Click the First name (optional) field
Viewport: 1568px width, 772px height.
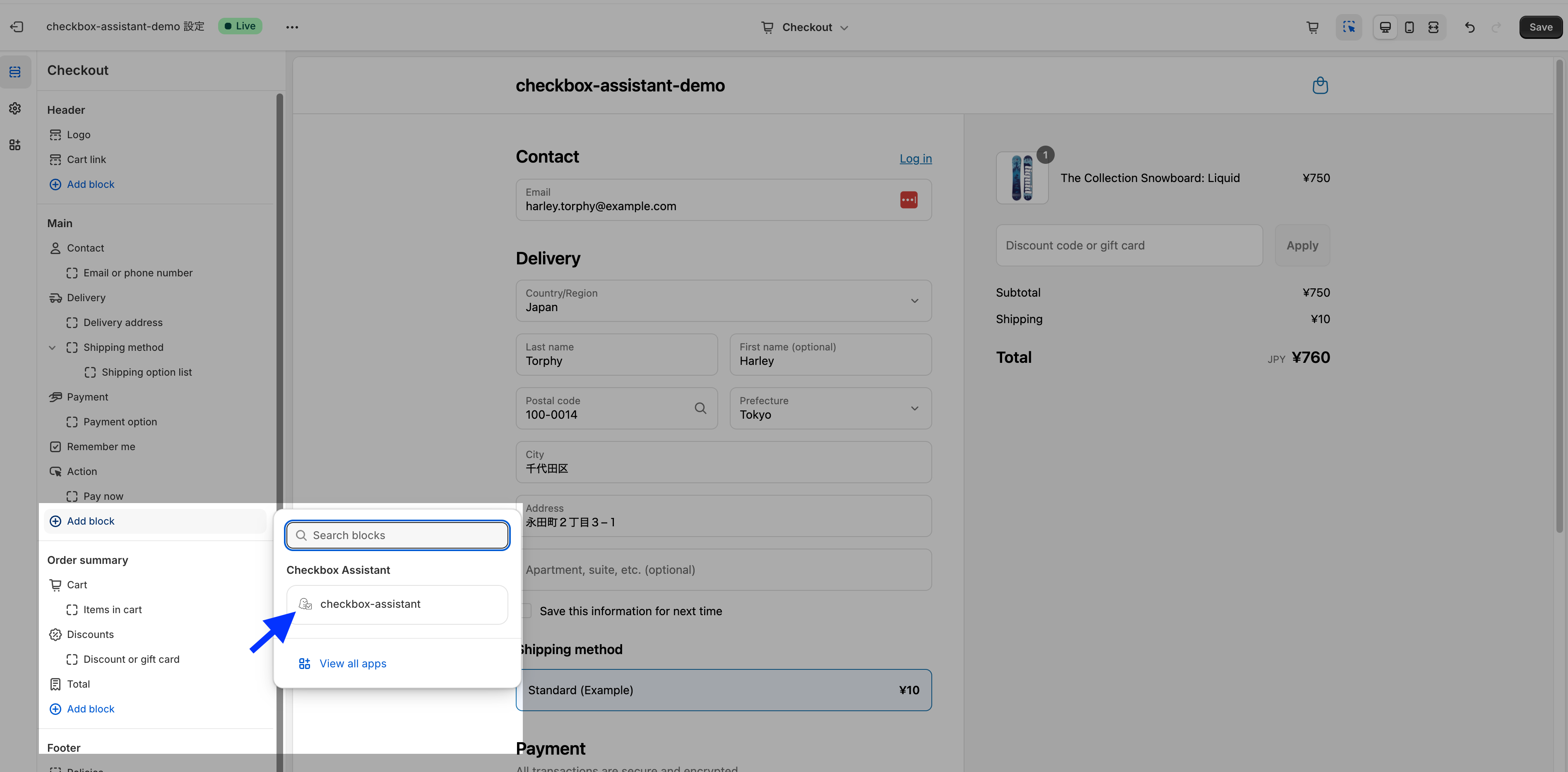point(830,355)
